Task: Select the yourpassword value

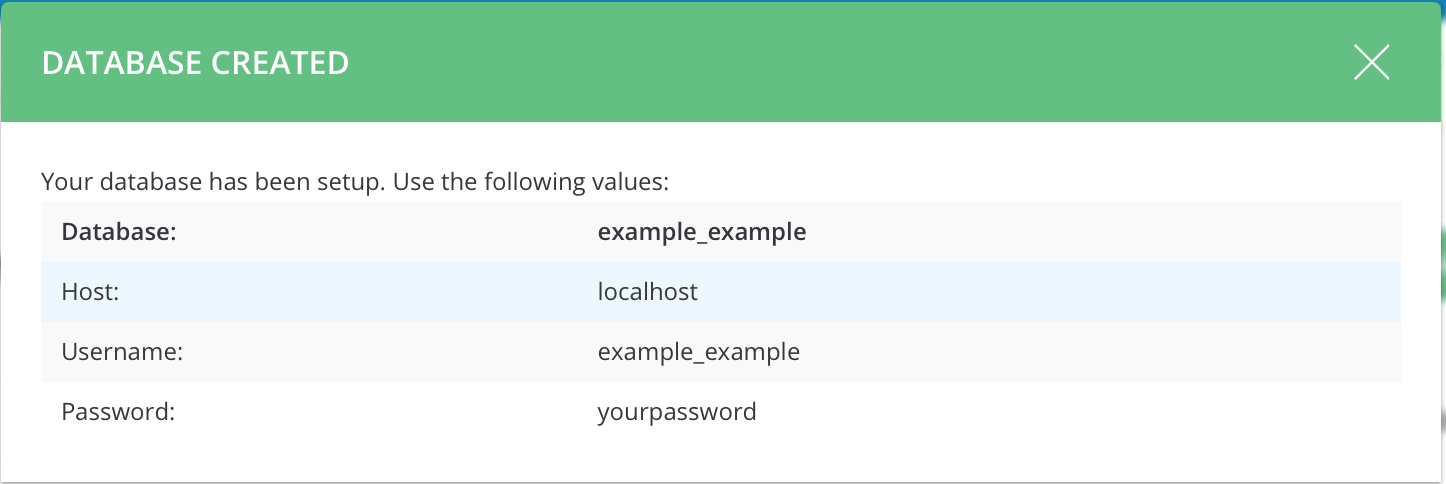Action: [x=676, y=411]
